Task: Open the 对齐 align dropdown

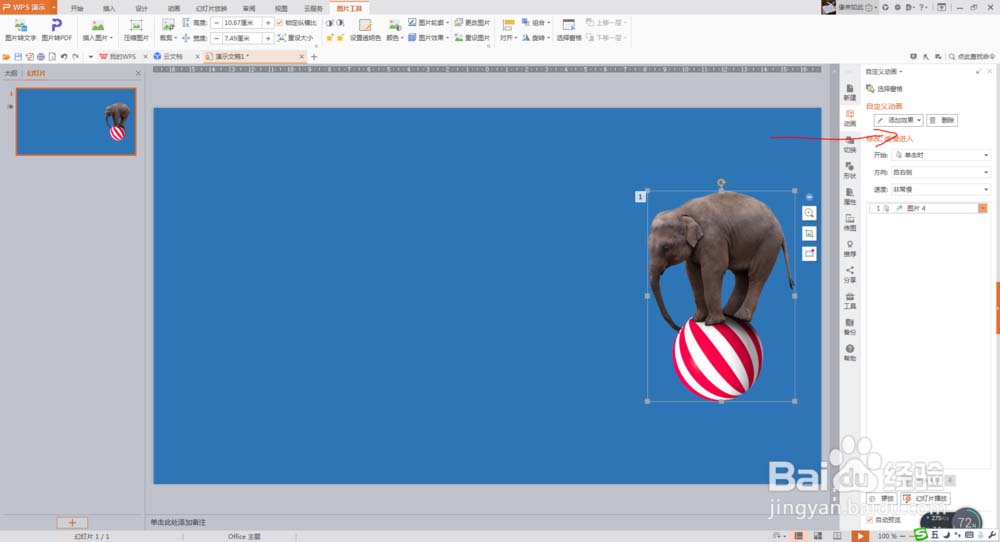Action: point(508,29)
